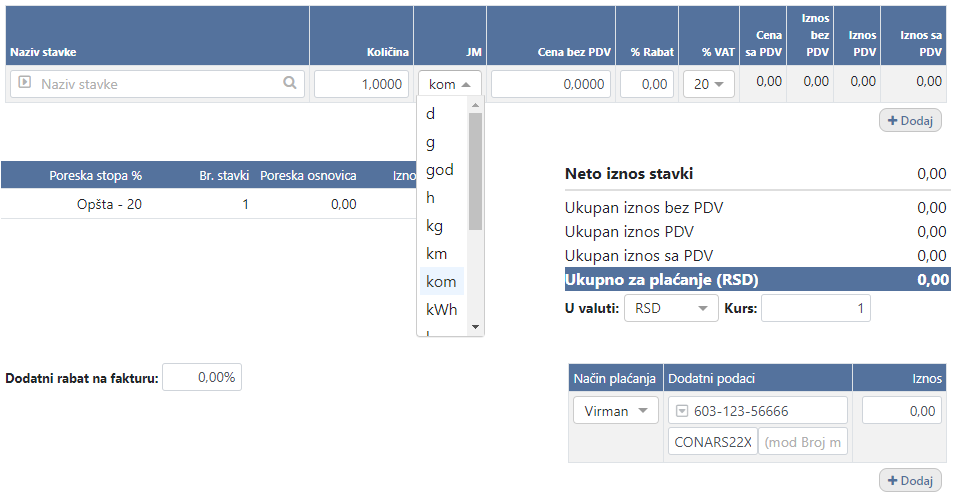Click Ukupno za plaćanje (RSD) row
The width and height of the screenshot is (954, 496).
(x=757, y=279)
